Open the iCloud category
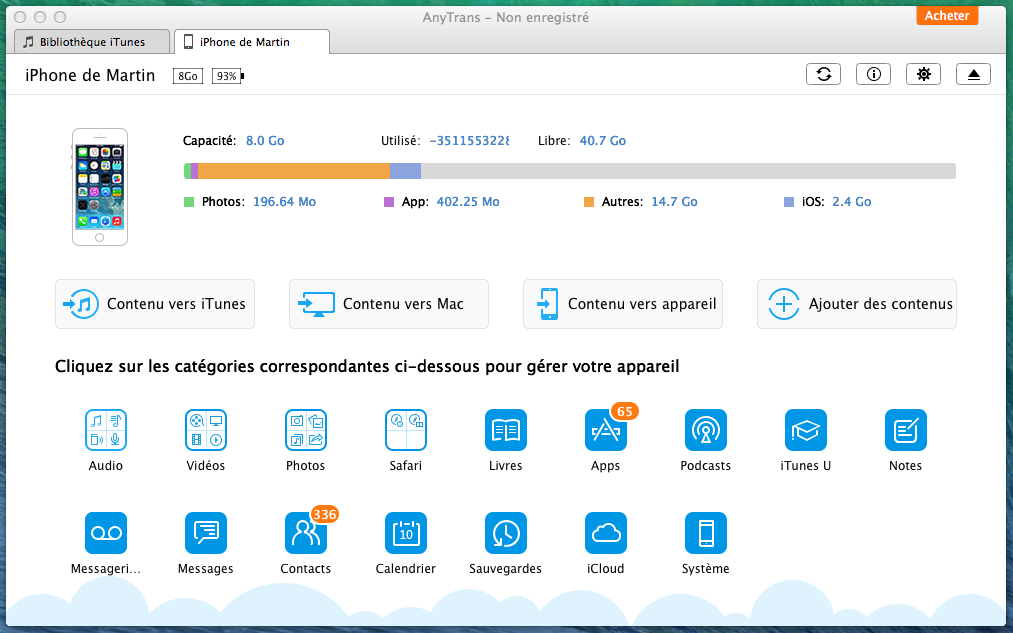The height and width of the screenshot is (633, 1013). click(605, 533)
